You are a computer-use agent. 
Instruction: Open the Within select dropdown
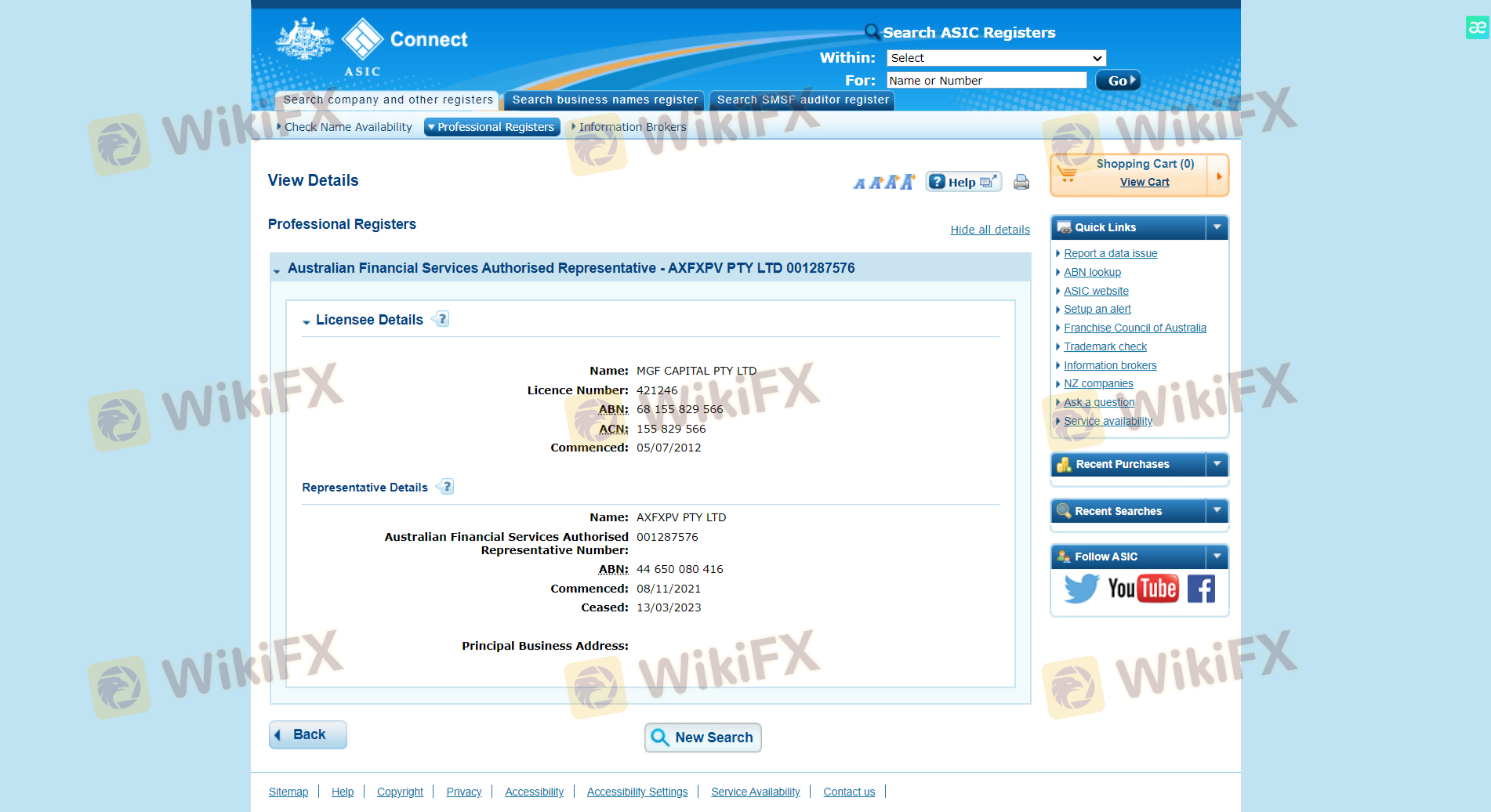tap(996, 58)
